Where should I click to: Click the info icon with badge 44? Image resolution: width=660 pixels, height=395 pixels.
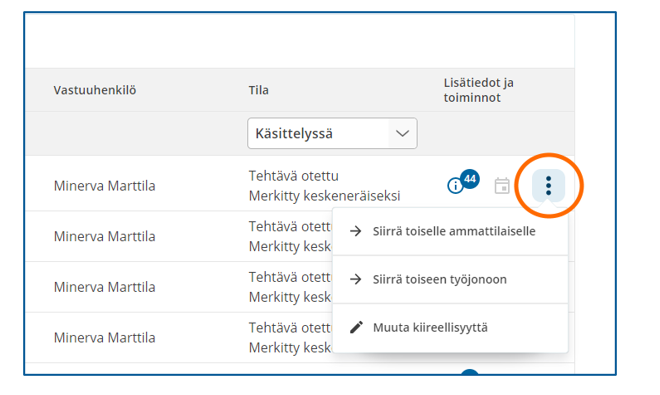455,185
